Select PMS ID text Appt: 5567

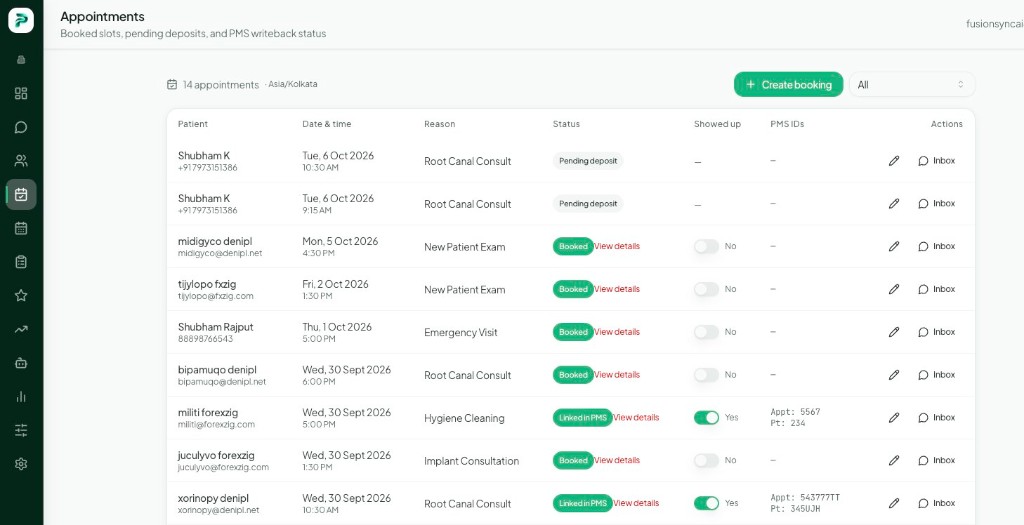[x=795, y=412]
